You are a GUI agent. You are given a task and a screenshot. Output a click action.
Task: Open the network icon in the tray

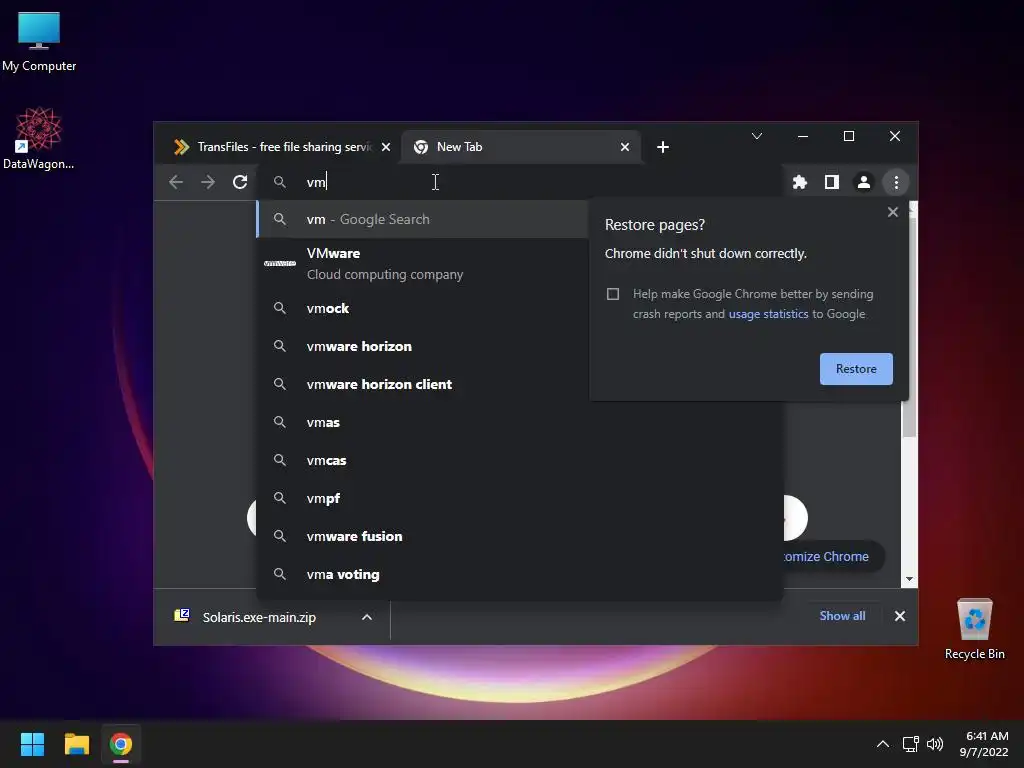click(x=910, y=744)
